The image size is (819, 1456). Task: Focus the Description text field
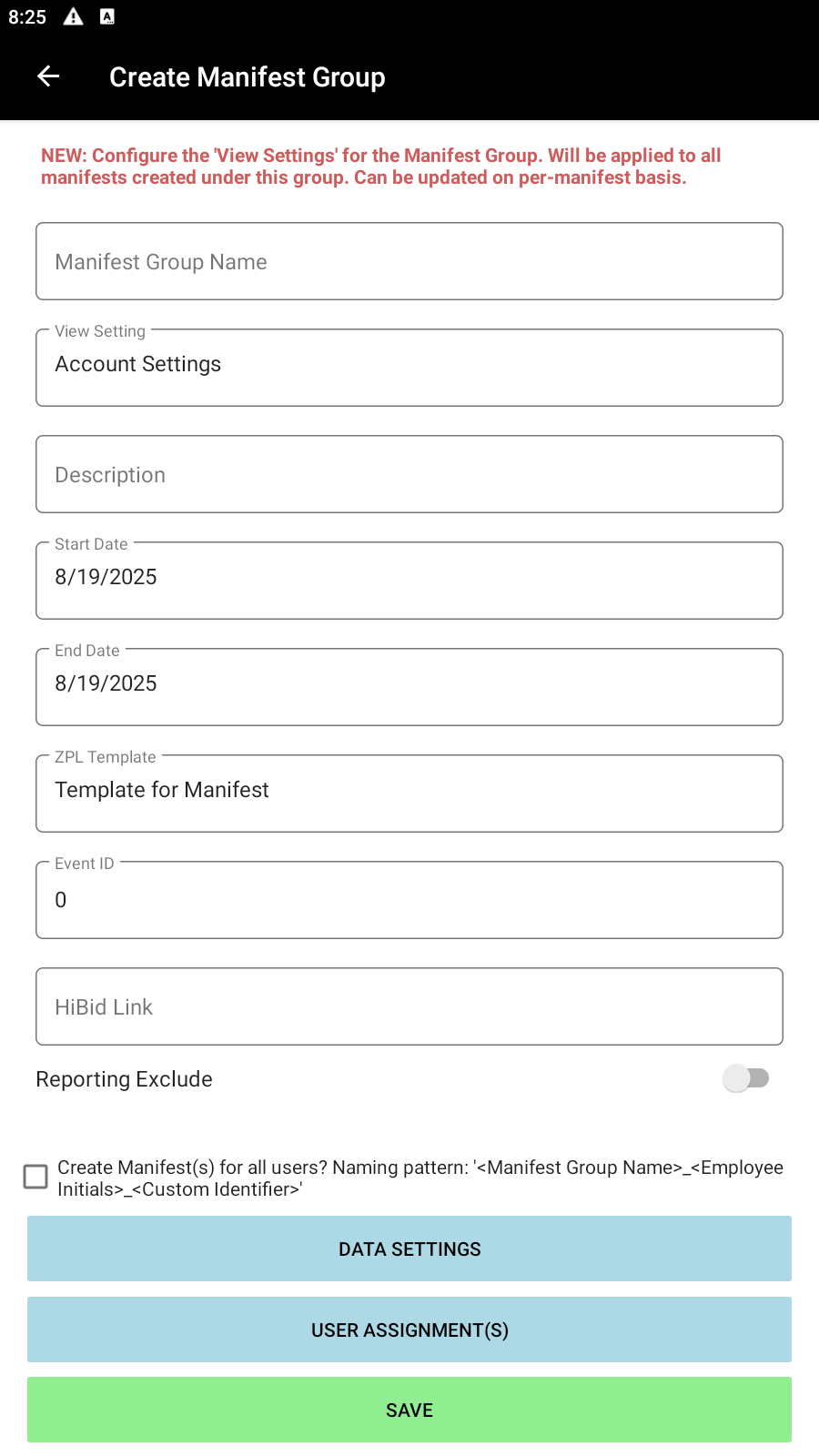coord(409,474)
